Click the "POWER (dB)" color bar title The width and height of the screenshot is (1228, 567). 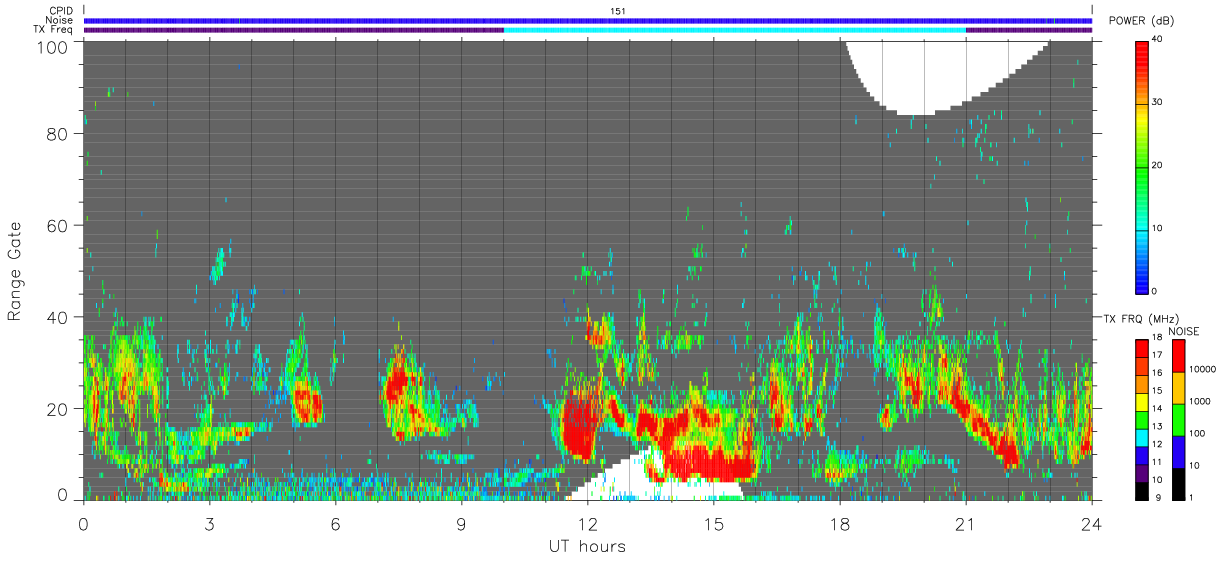coord(1141,21)
